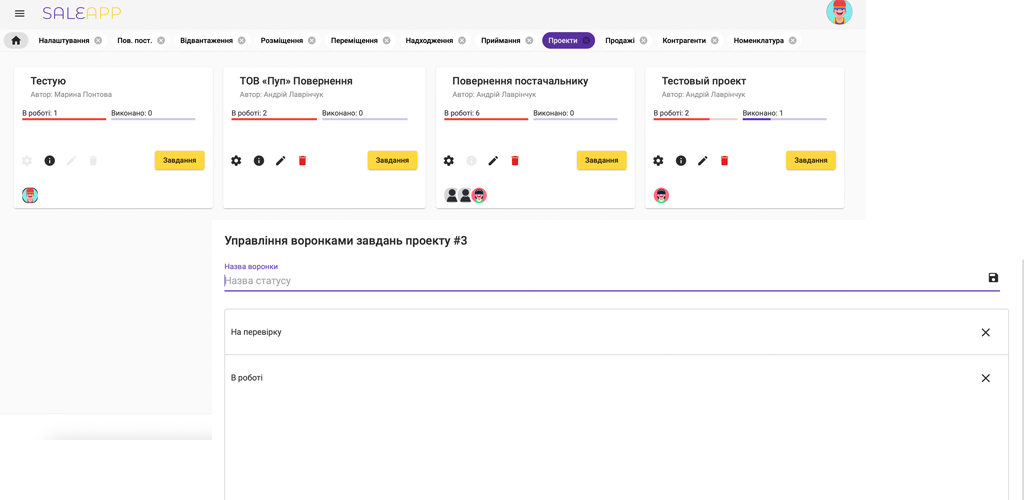Close the Продажі tab

pos(643,40)
